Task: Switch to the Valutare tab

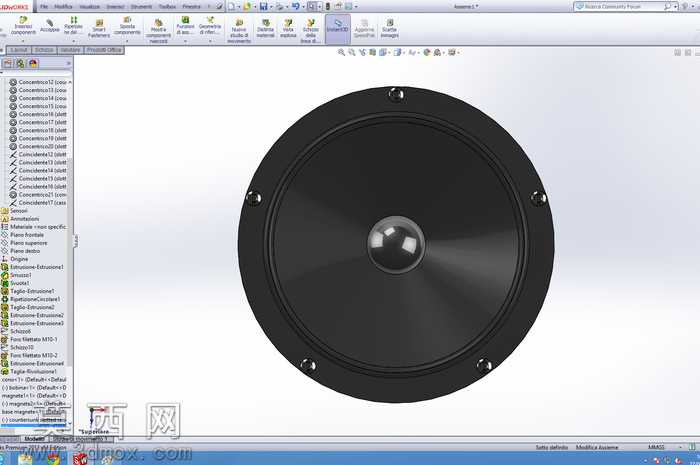Action: point(70,50)
